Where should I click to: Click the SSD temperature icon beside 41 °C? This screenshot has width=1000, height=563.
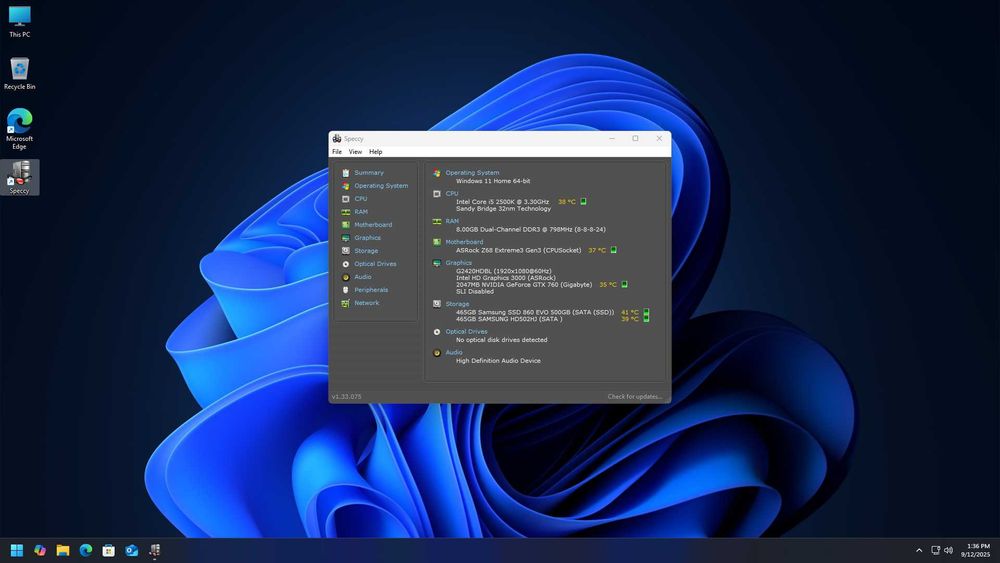click(646, 312)
